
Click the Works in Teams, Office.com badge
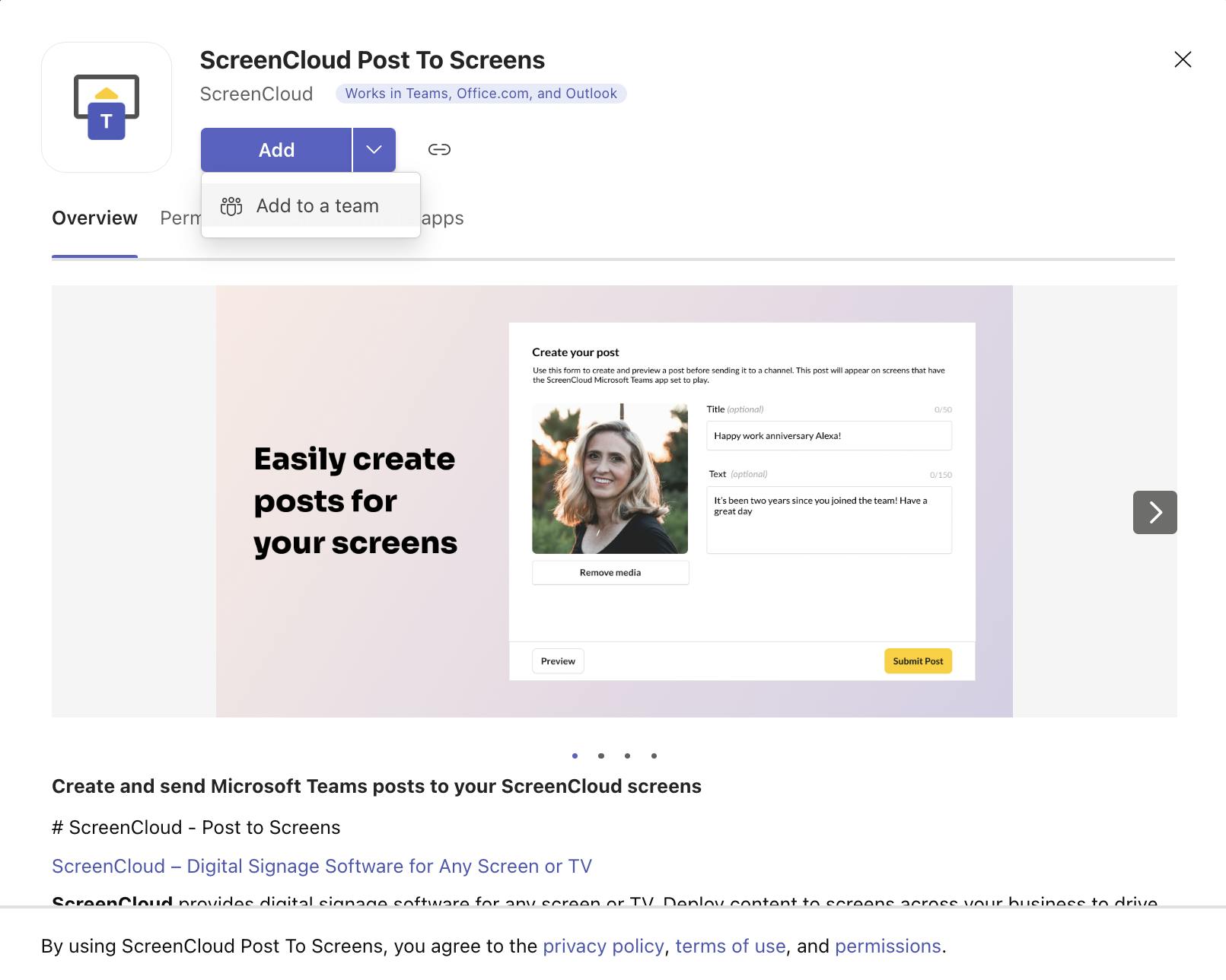click(x=481, y=94)
